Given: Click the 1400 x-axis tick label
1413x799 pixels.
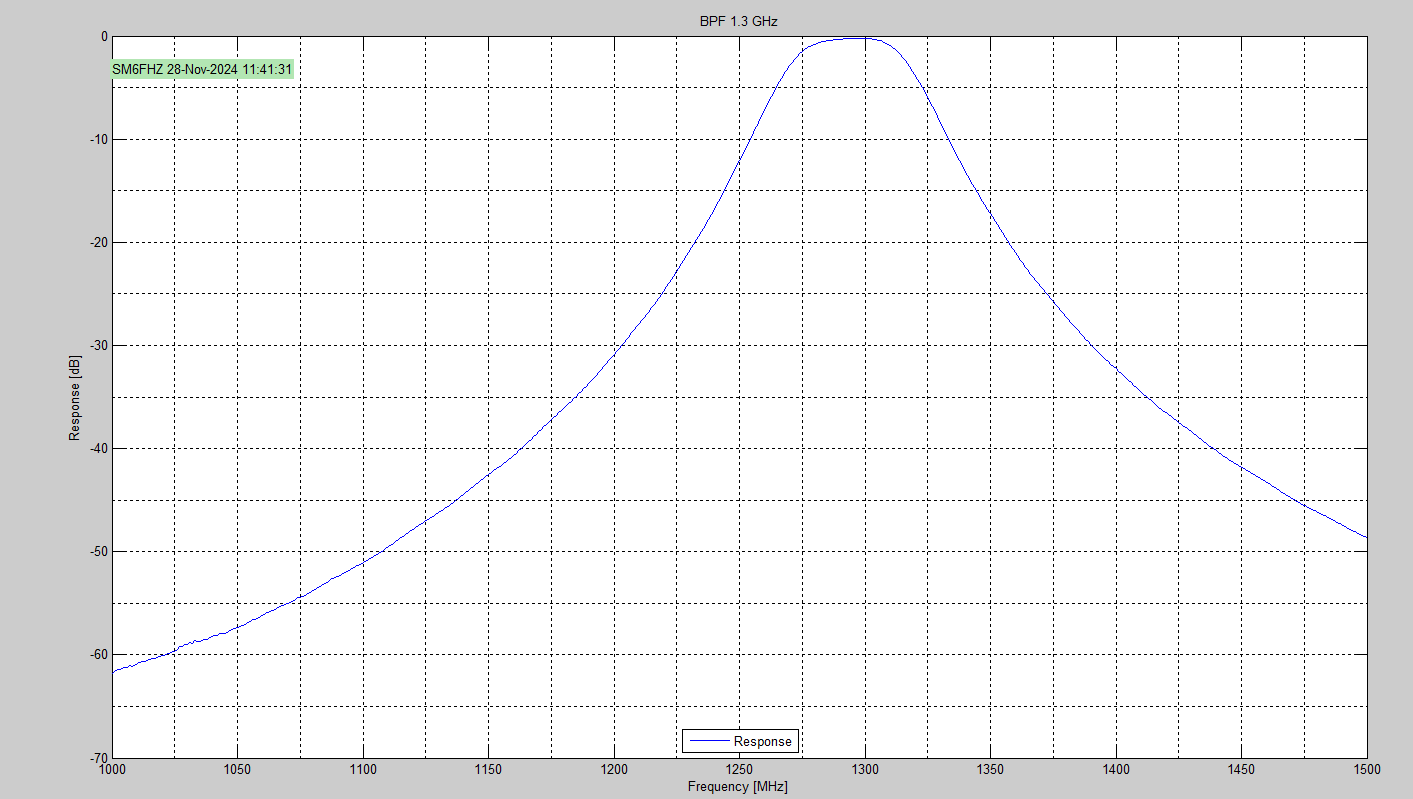Looking at the screenshot, I should pyautogui.click(x=1116, y=769).
